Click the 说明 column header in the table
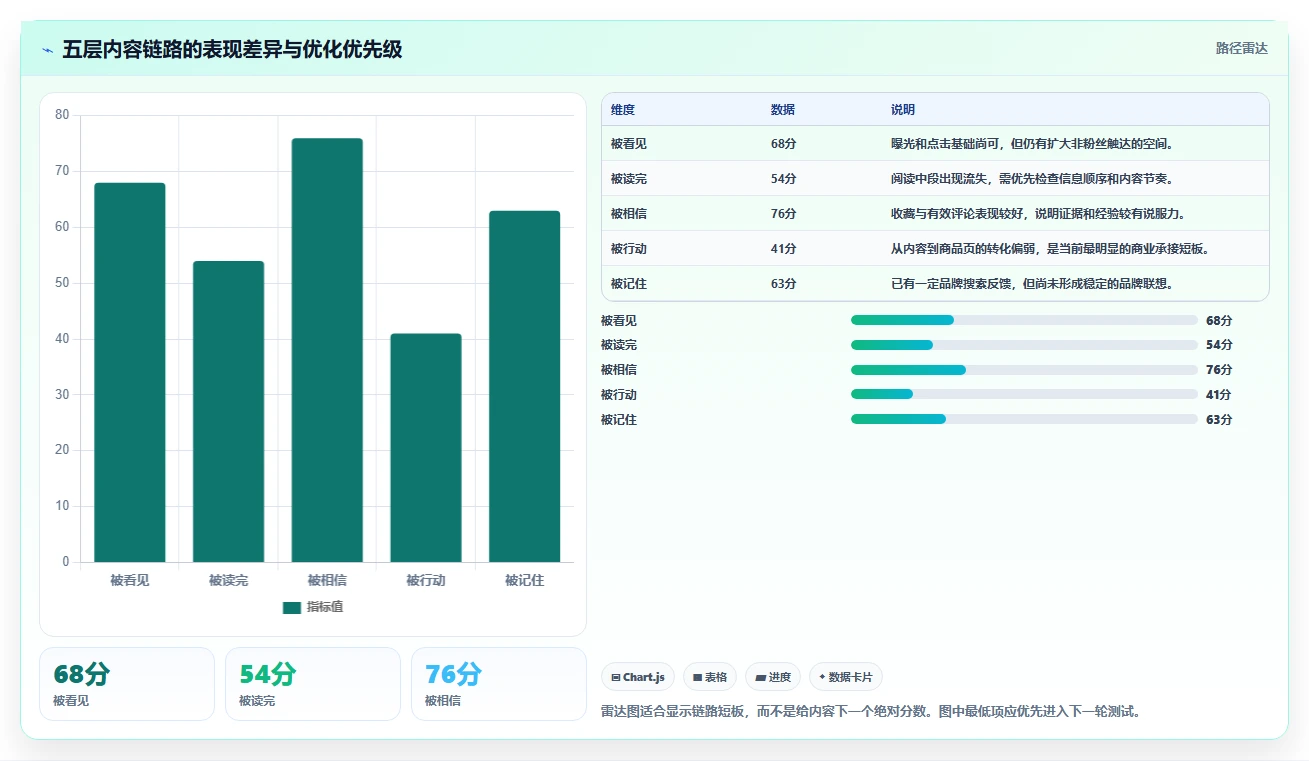Image resolution: width=1309 pixels, height=761 pixels. tap(903, 110)
